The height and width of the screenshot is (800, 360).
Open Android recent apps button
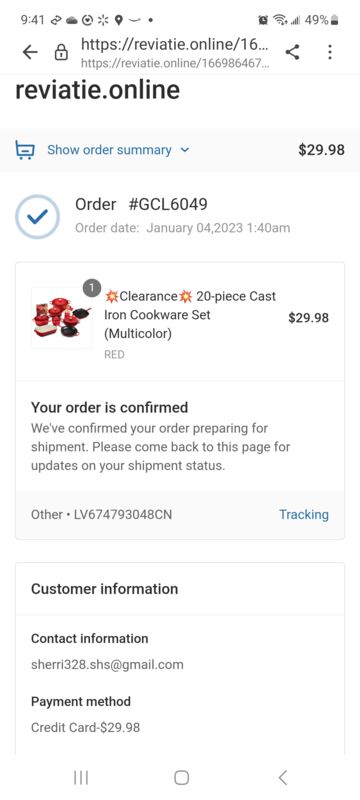(x=81, y=778)
